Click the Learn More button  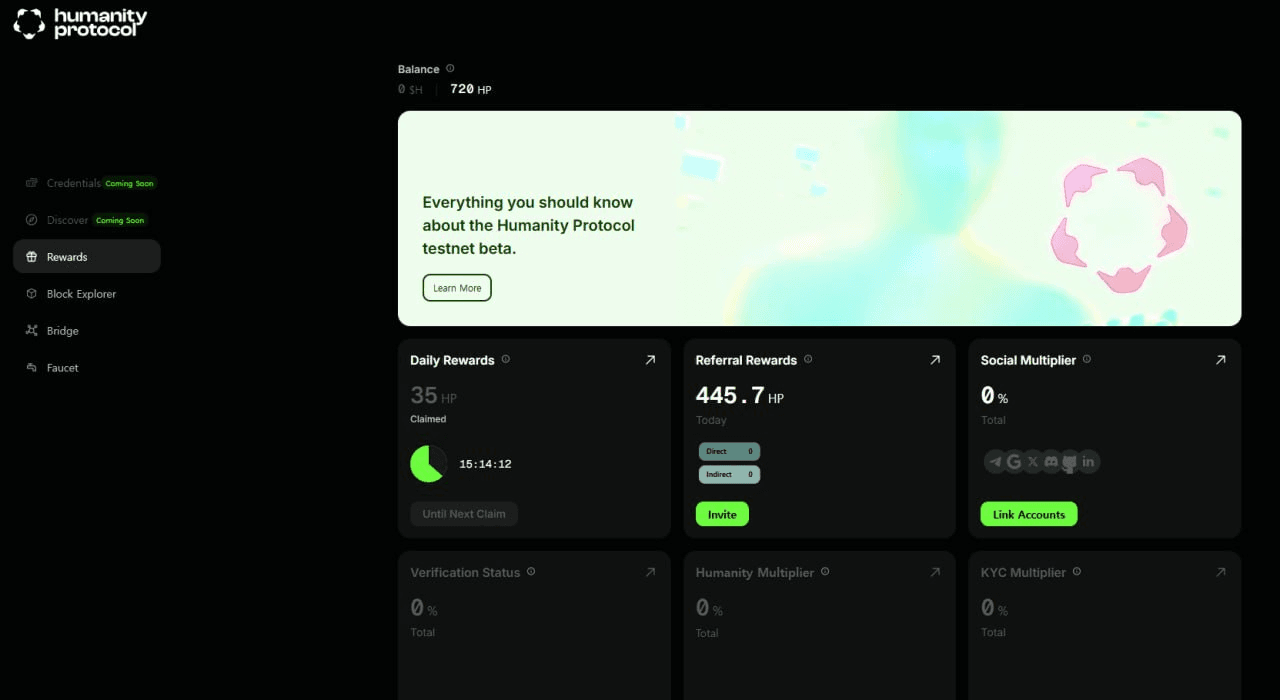[457, 288]
